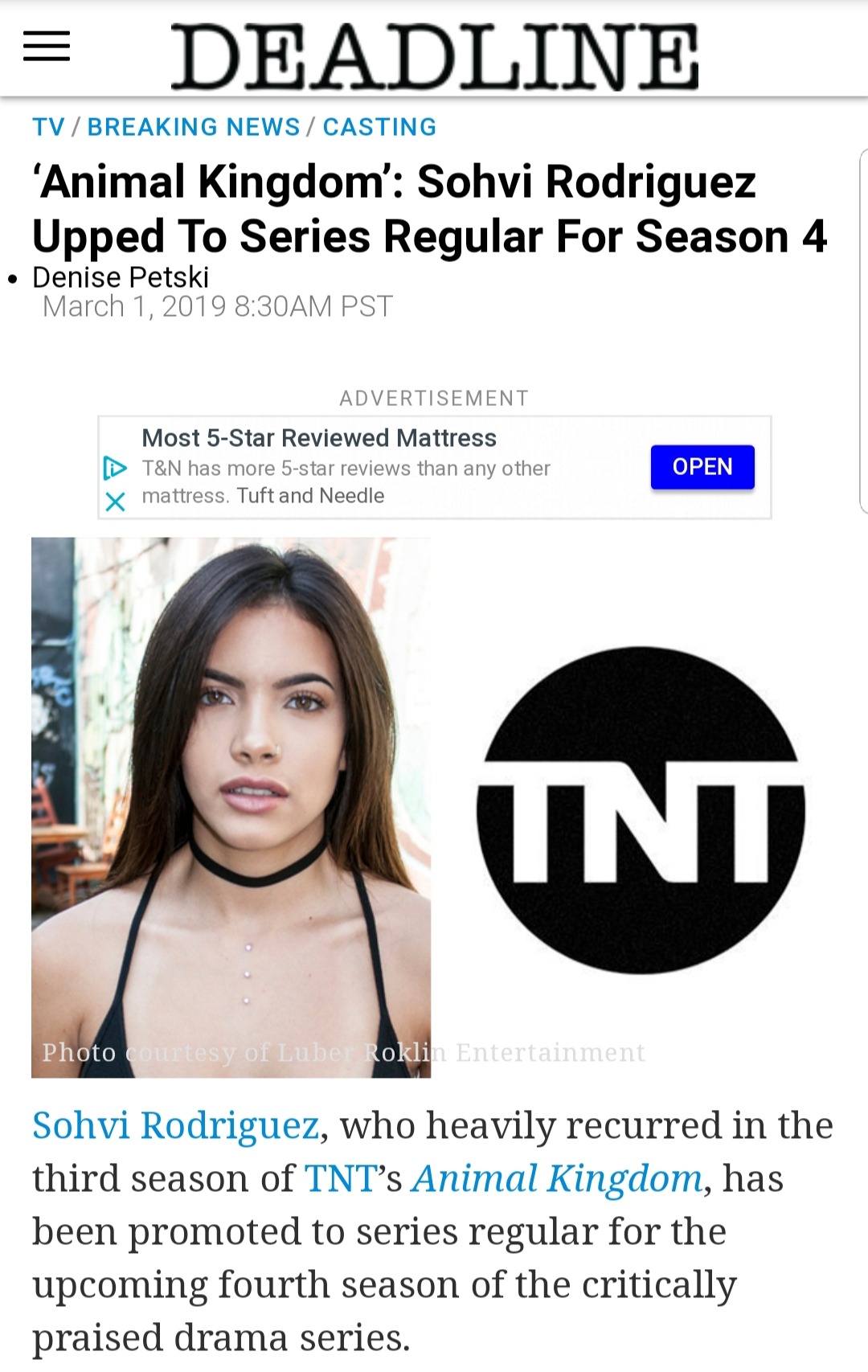Follow the TNT link in the article
The width and height of the screenshot is (868, 1372).
pos(341,1178)
